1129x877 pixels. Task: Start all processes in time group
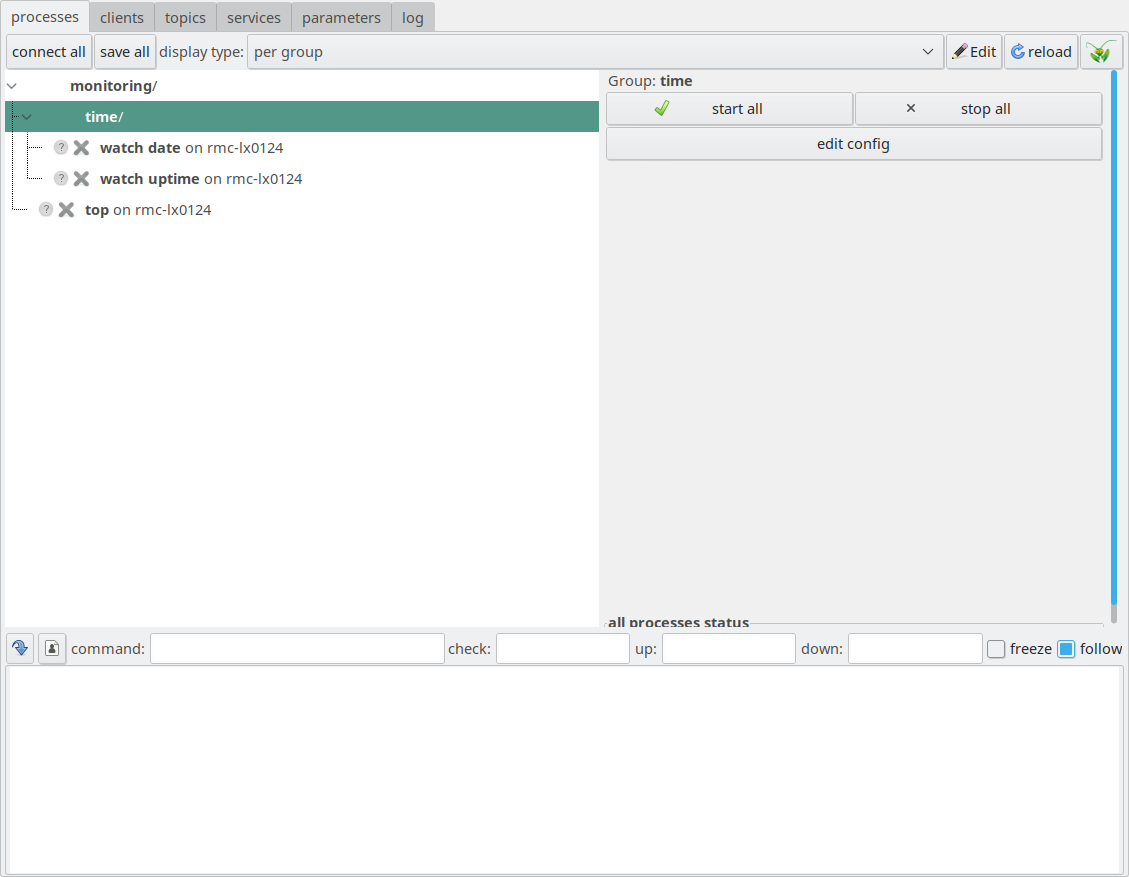pos(729,109)
